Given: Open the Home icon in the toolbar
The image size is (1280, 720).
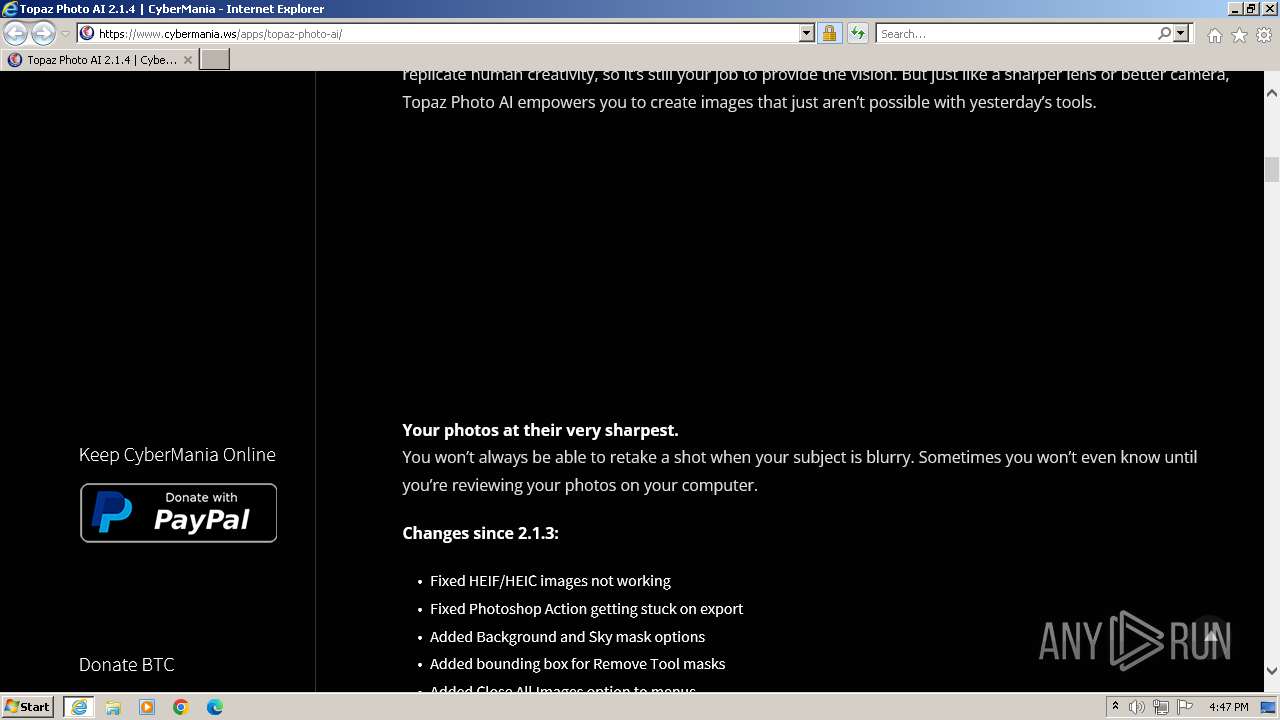Looking at the screenshot, I should (x=1214, y=35).
